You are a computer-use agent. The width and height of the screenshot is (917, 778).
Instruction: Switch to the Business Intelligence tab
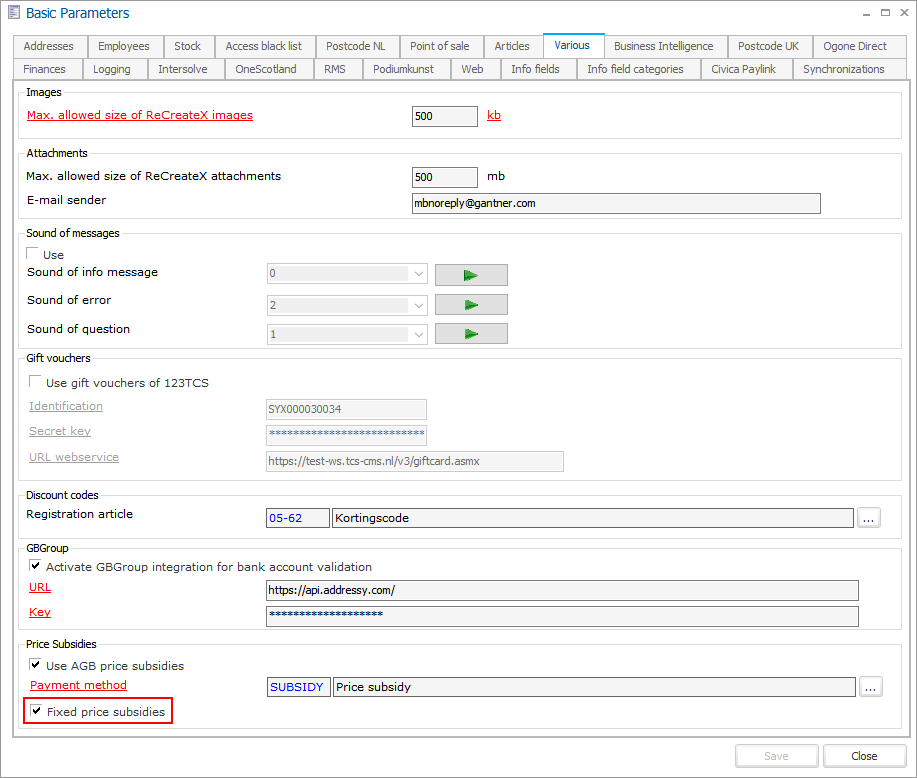click(663, 46)
